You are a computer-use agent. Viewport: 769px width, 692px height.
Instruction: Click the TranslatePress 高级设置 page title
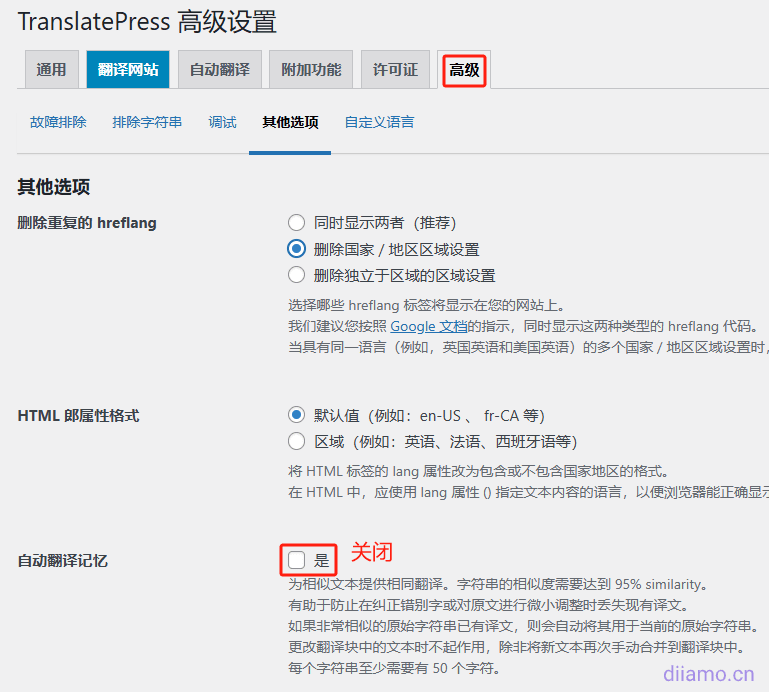[147, 22]
